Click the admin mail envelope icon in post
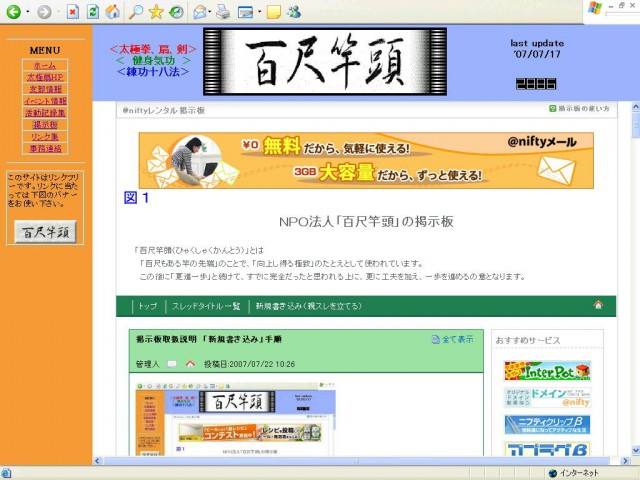Image resolution: width=640 pixels, height=480 pixels. point(172,363)
